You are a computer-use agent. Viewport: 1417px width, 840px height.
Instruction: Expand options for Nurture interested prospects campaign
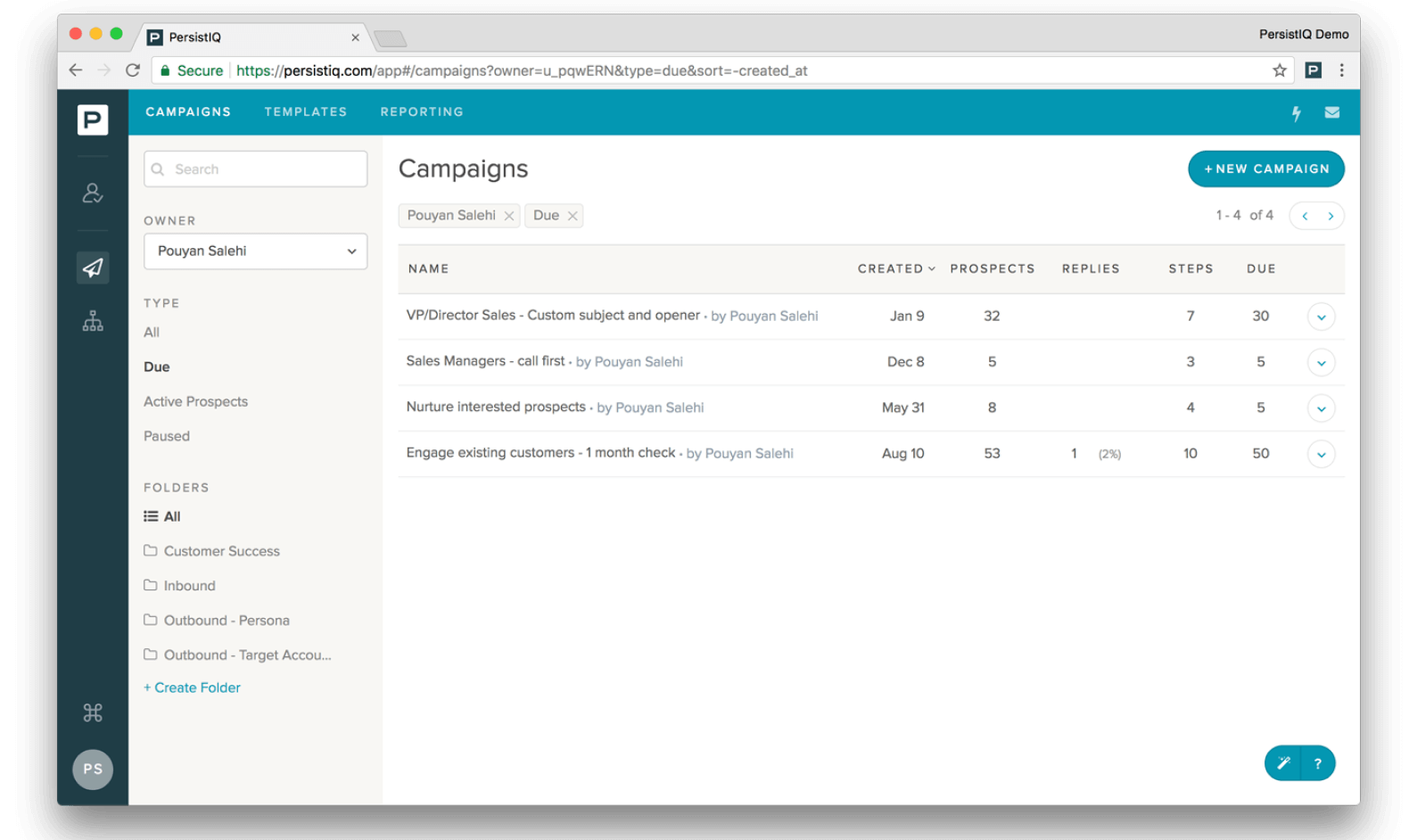click(x=1321, y=408)
